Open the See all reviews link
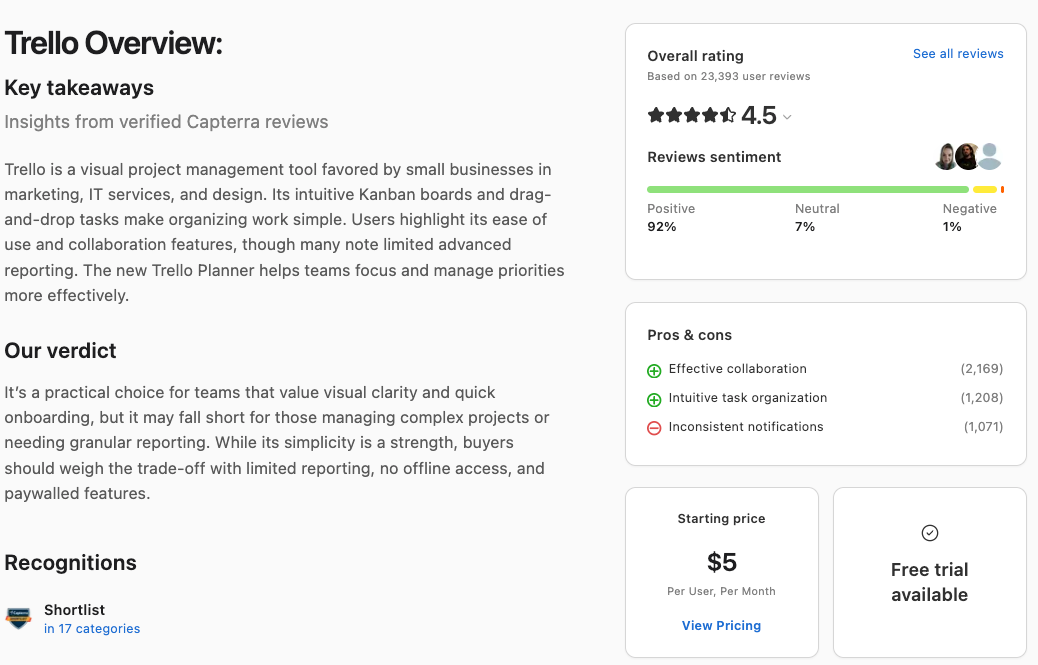1038x665 pixels. (957, 54)
